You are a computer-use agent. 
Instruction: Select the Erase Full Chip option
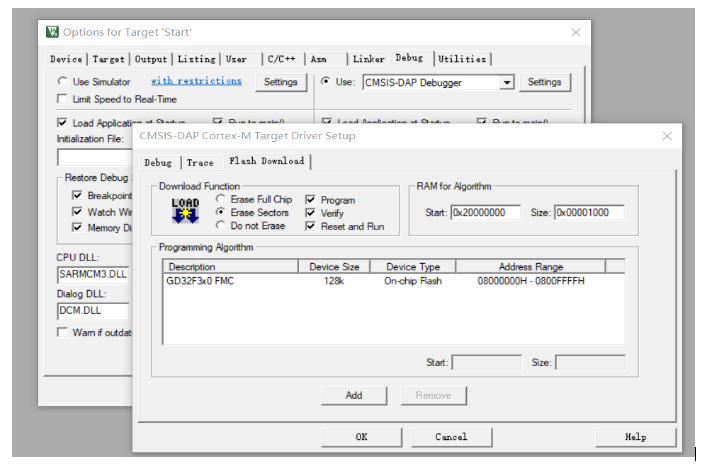click(x=221, y=200)
